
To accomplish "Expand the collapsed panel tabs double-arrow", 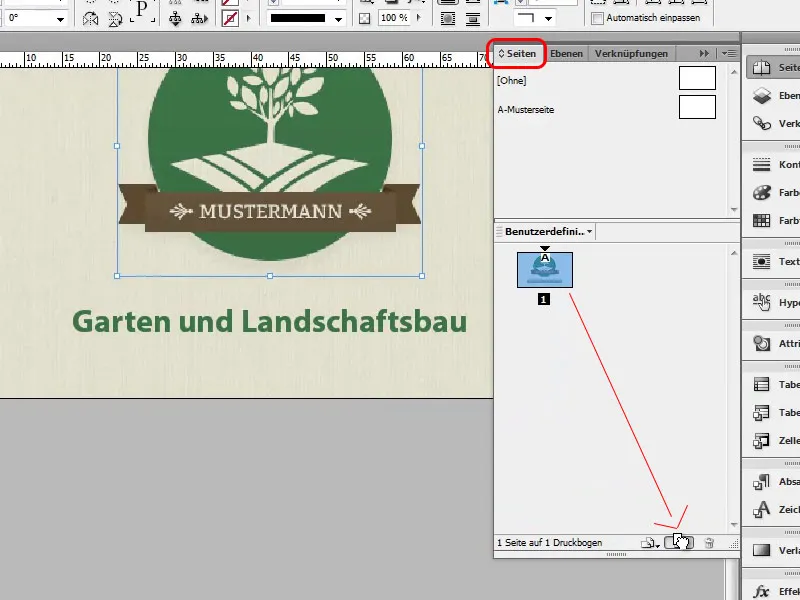I will 704,53.
